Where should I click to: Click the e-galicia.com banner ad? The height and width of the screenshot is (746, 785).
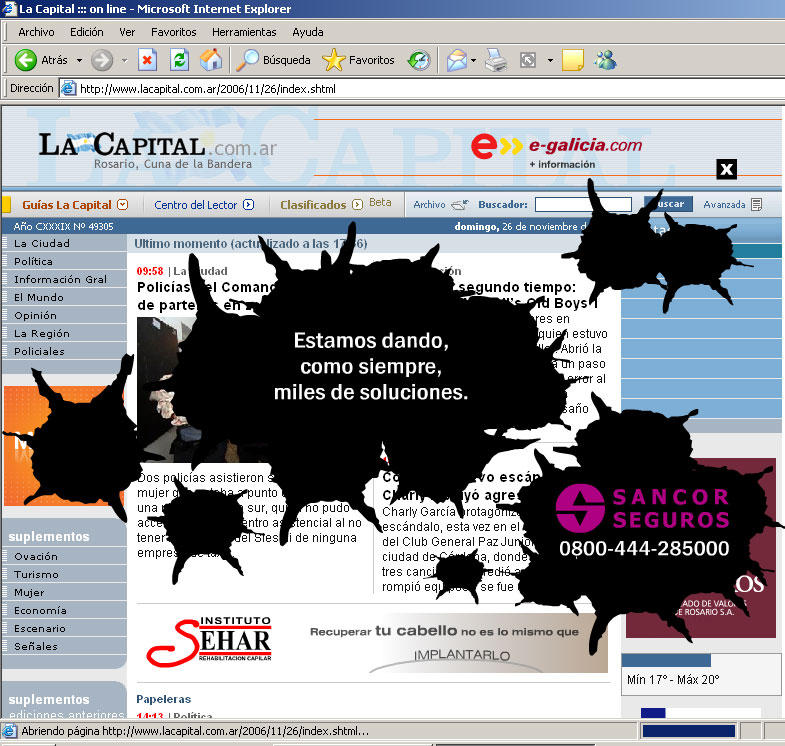click(556, 149)
